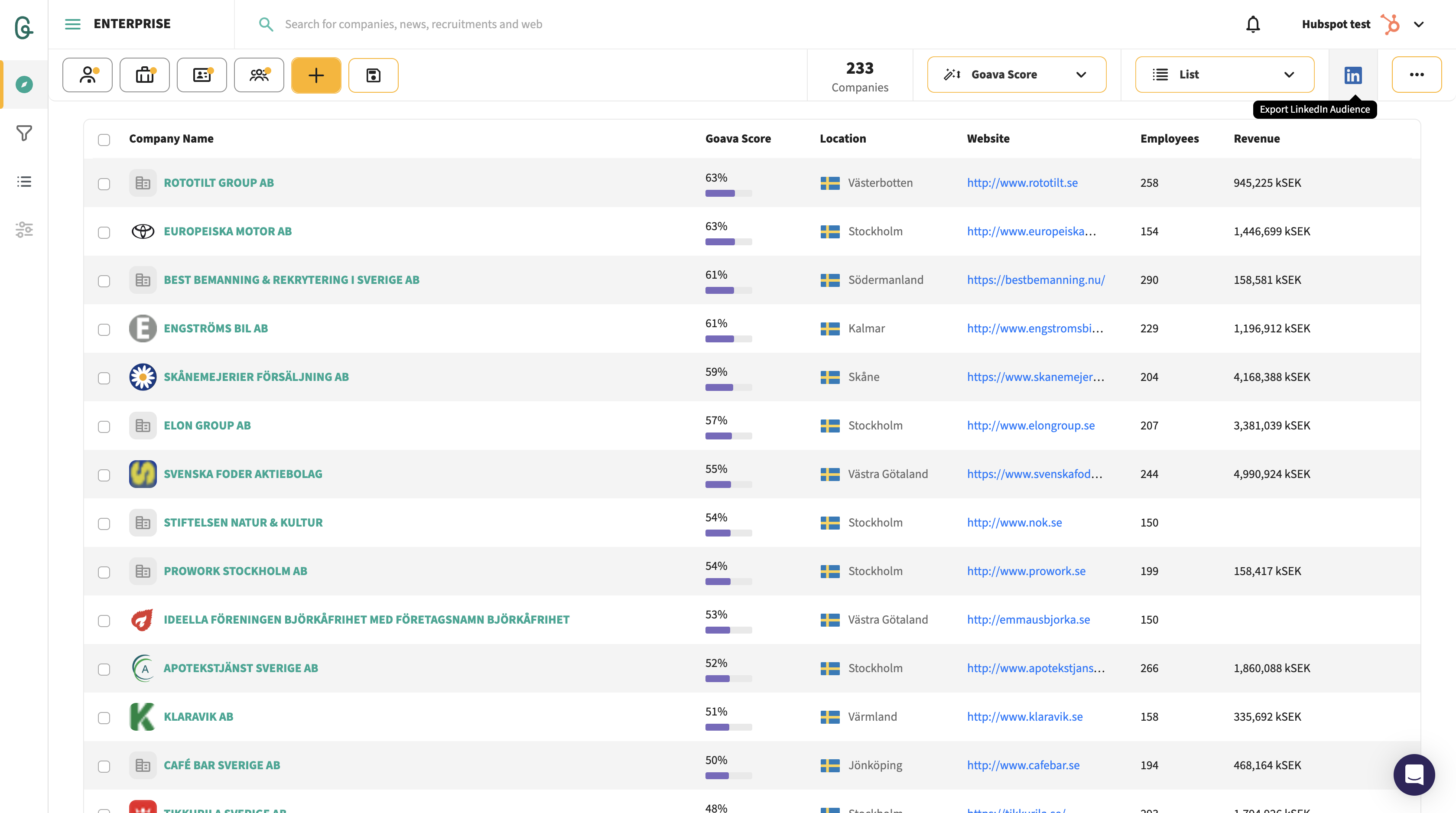Sort by Company Name column header
1456x813 pixels.
(171, 139)
